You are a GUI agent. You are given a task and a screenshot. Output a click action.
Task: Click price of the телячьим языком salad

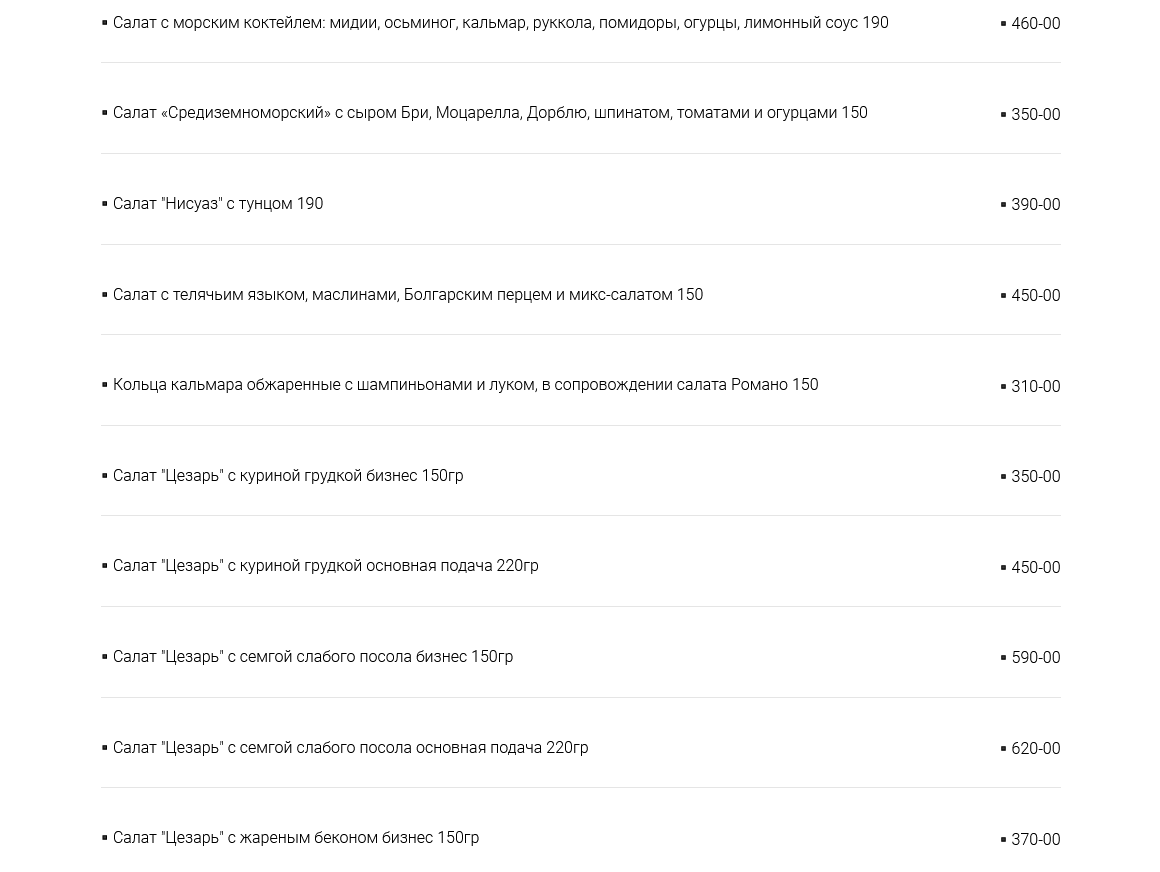click(1035, 296)
